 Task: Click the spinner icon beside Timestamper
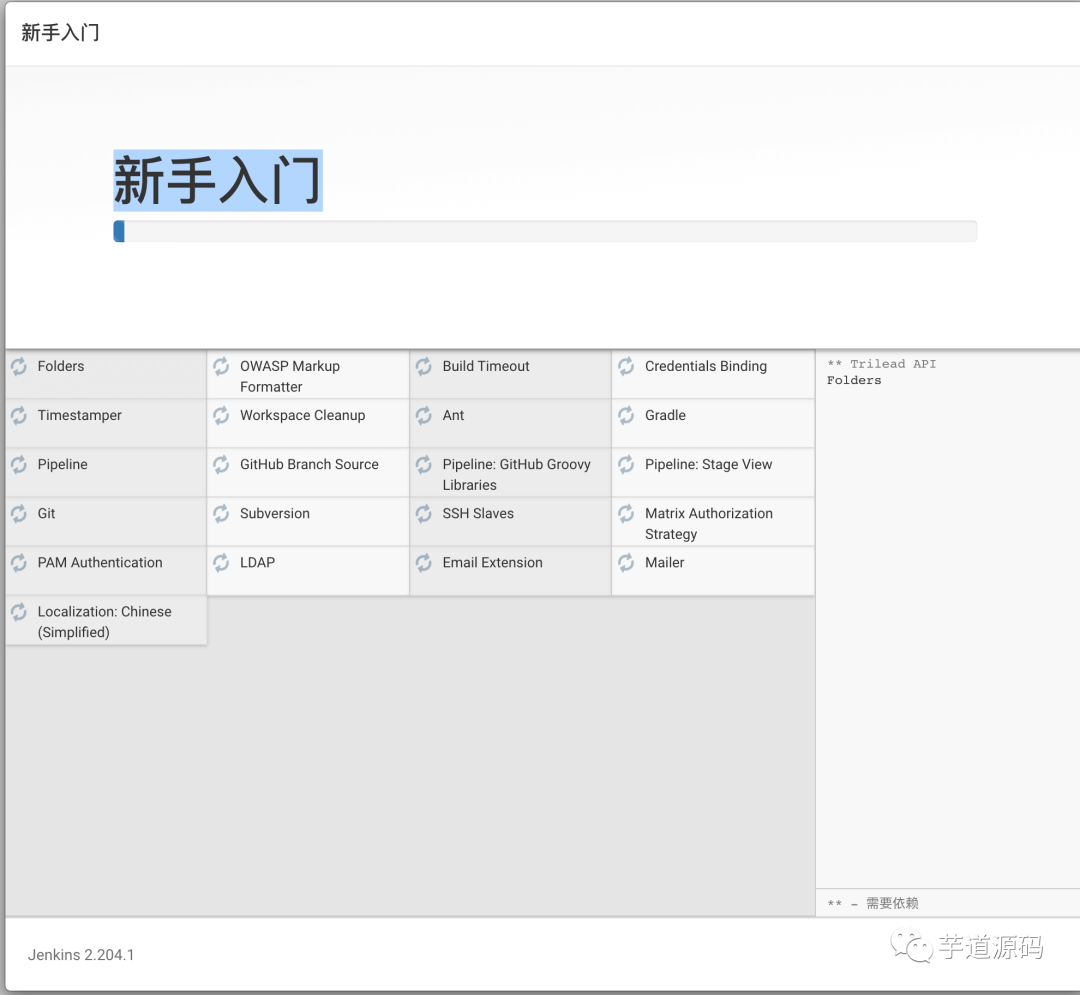(x=18, y=415)
